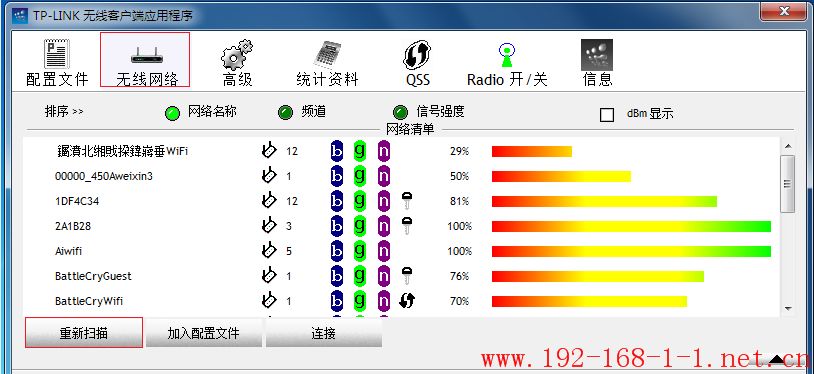Screen dimensions: 814x374
Task: Click the 81% signal bar for 1DF4C34
Action: (x=604, y=202)
